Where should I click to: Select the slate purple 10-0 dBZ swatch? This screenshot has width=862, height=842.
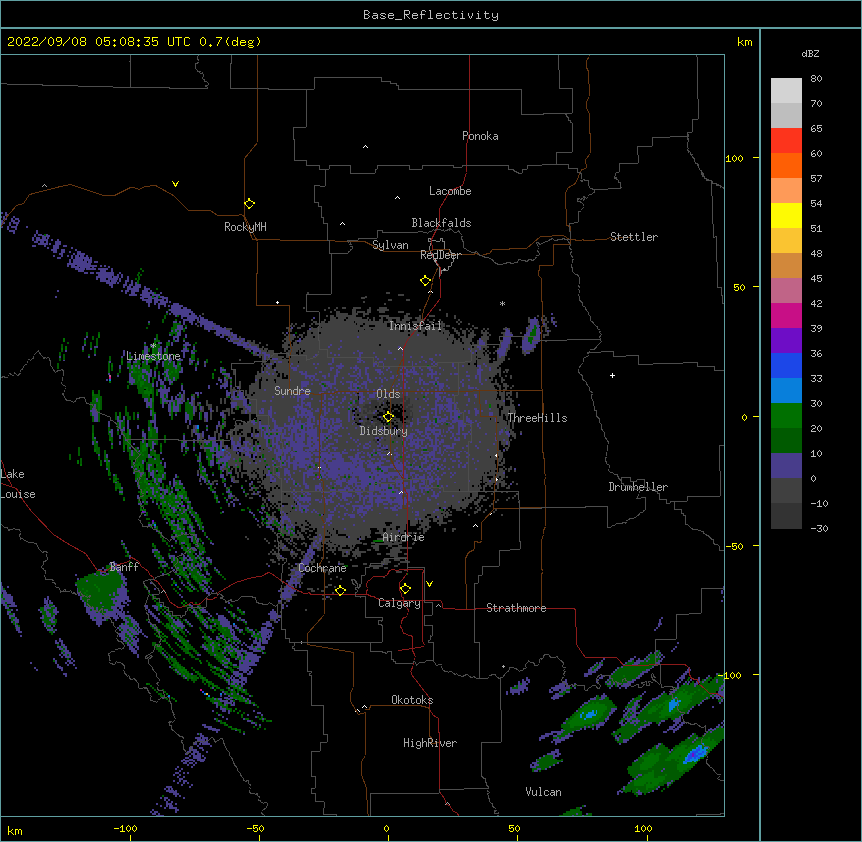coord(786,466)
